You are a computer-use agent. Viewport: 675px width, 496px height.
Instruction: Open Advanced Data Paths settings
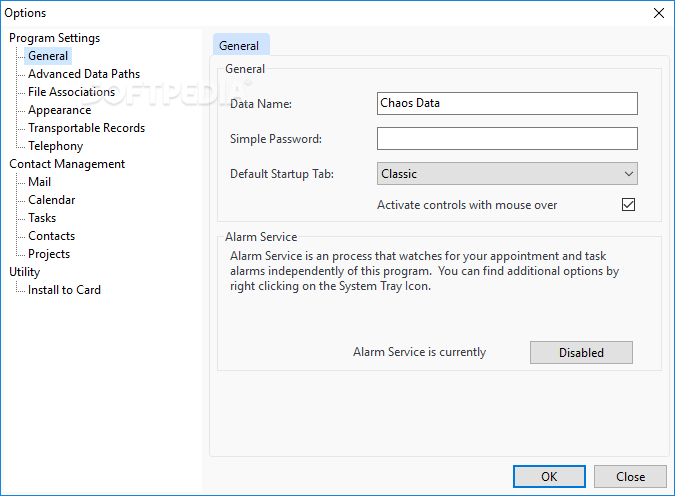(x=84, y=74)
